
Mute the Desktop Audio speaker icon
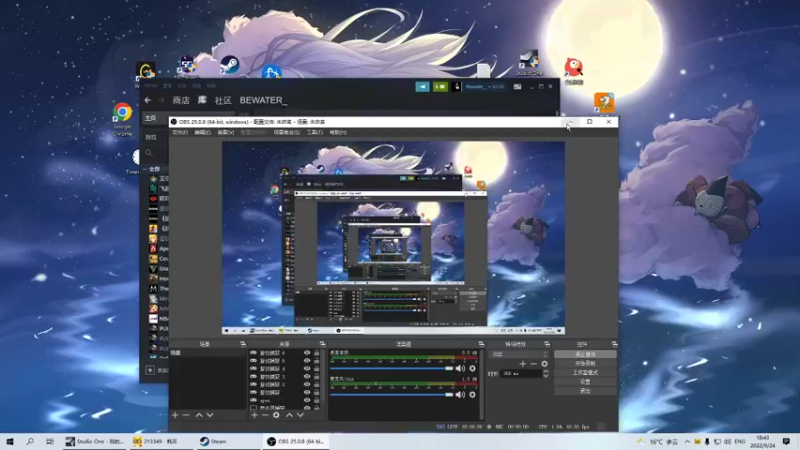click(460, 368)
